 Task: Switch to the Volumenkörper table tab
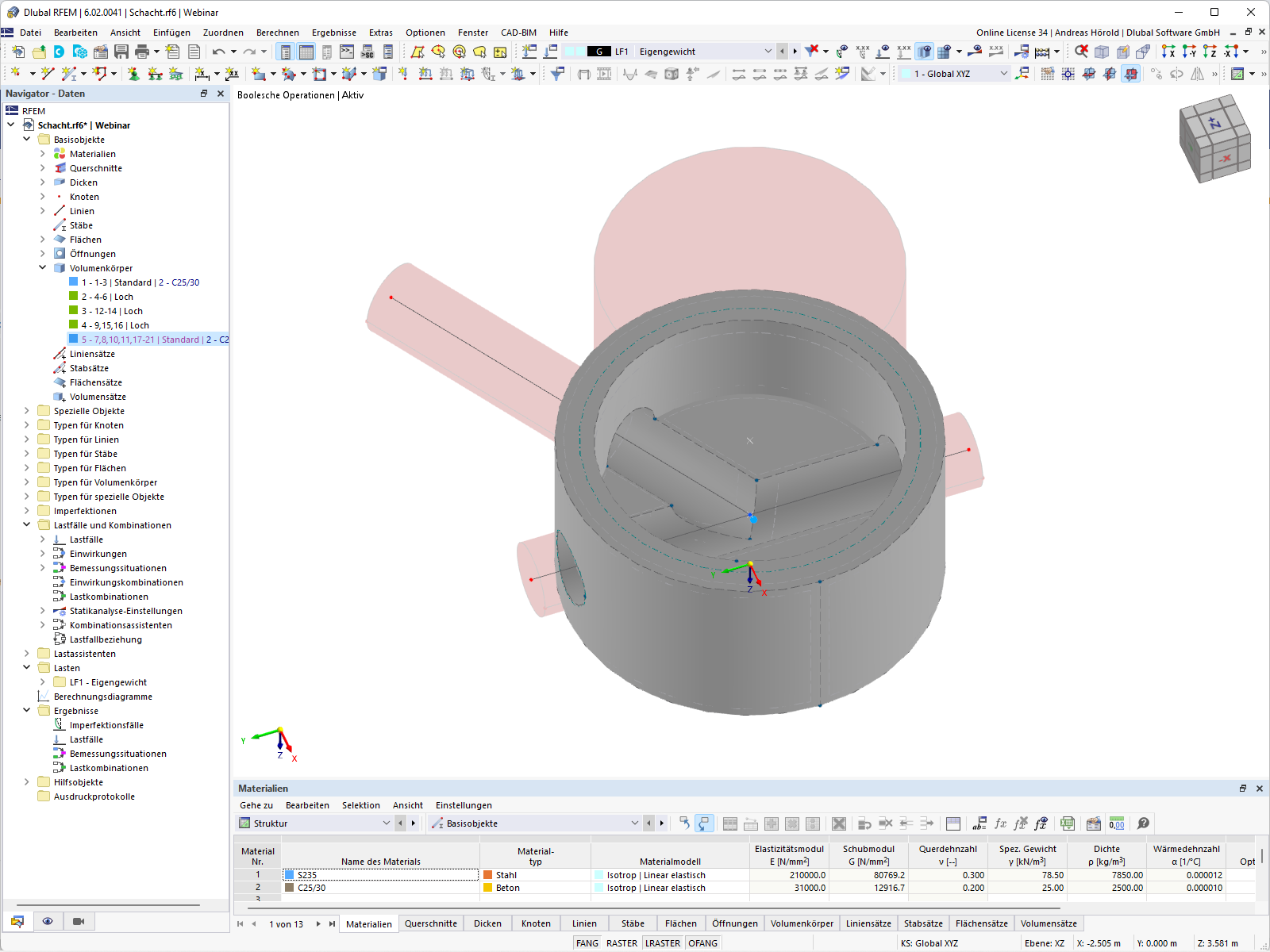coord(802,923)
